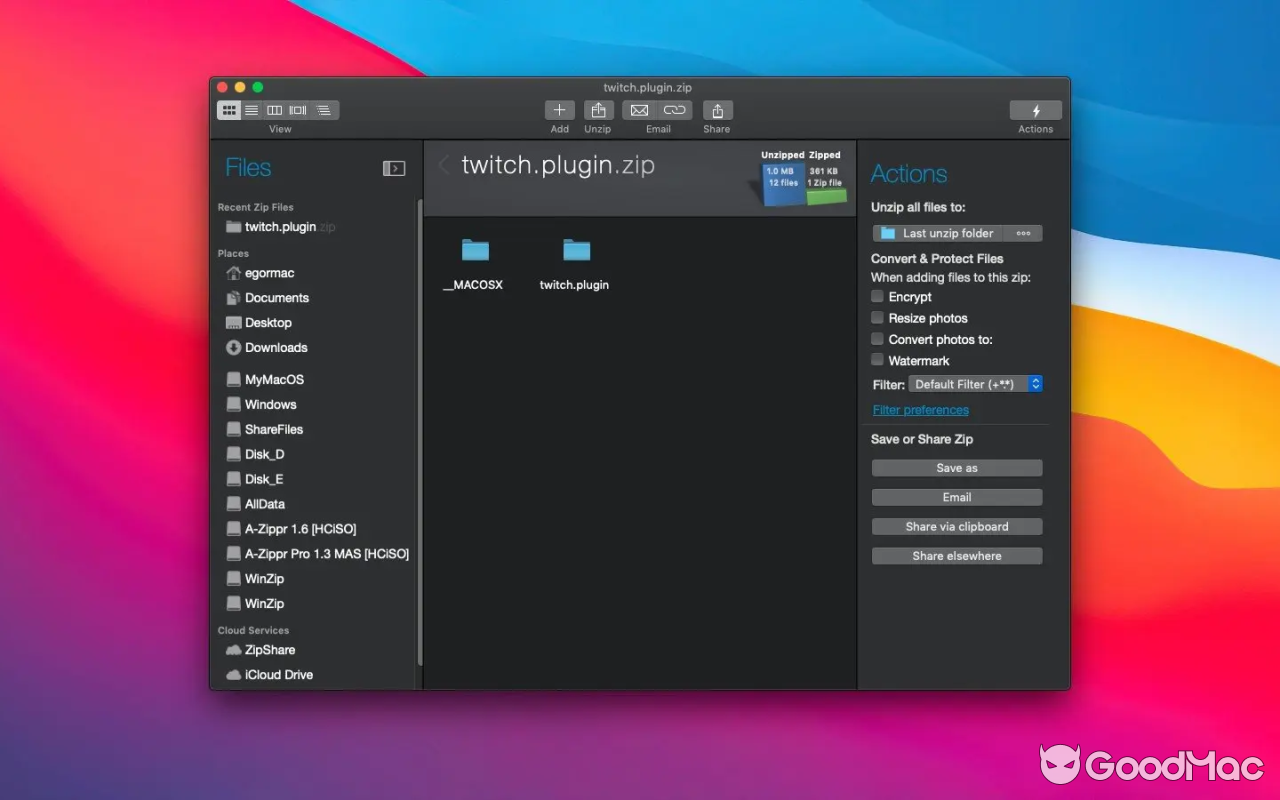Click the Add toolbar icon
The height and width of the screenshot is (800, 1280).
(x=559, y=110)
